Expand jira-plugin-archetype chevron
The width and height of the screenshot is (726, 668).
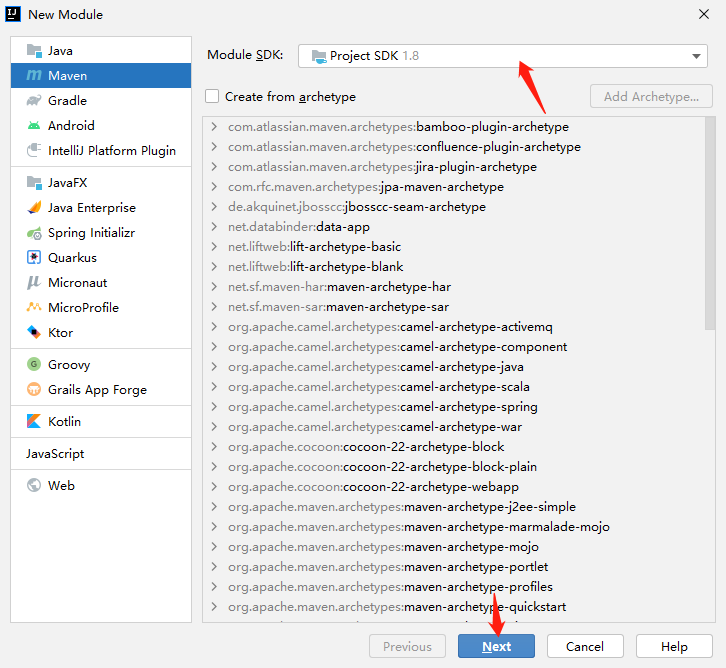click(x=214, y=167)
